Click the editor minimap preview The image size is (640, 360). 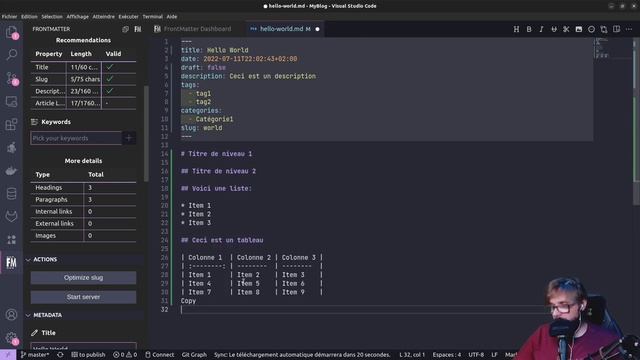612,49
